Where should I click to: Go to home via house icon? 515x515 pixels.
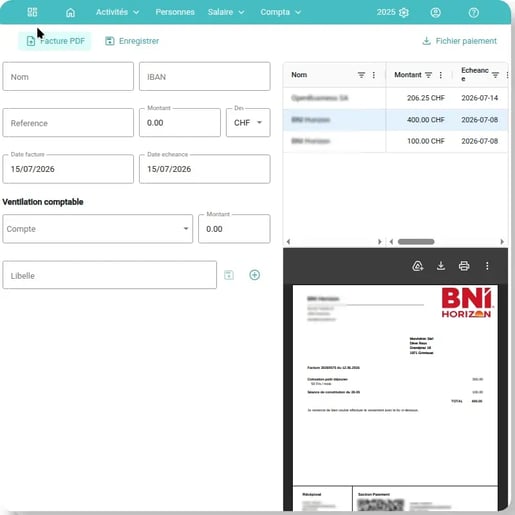point(70,13)
